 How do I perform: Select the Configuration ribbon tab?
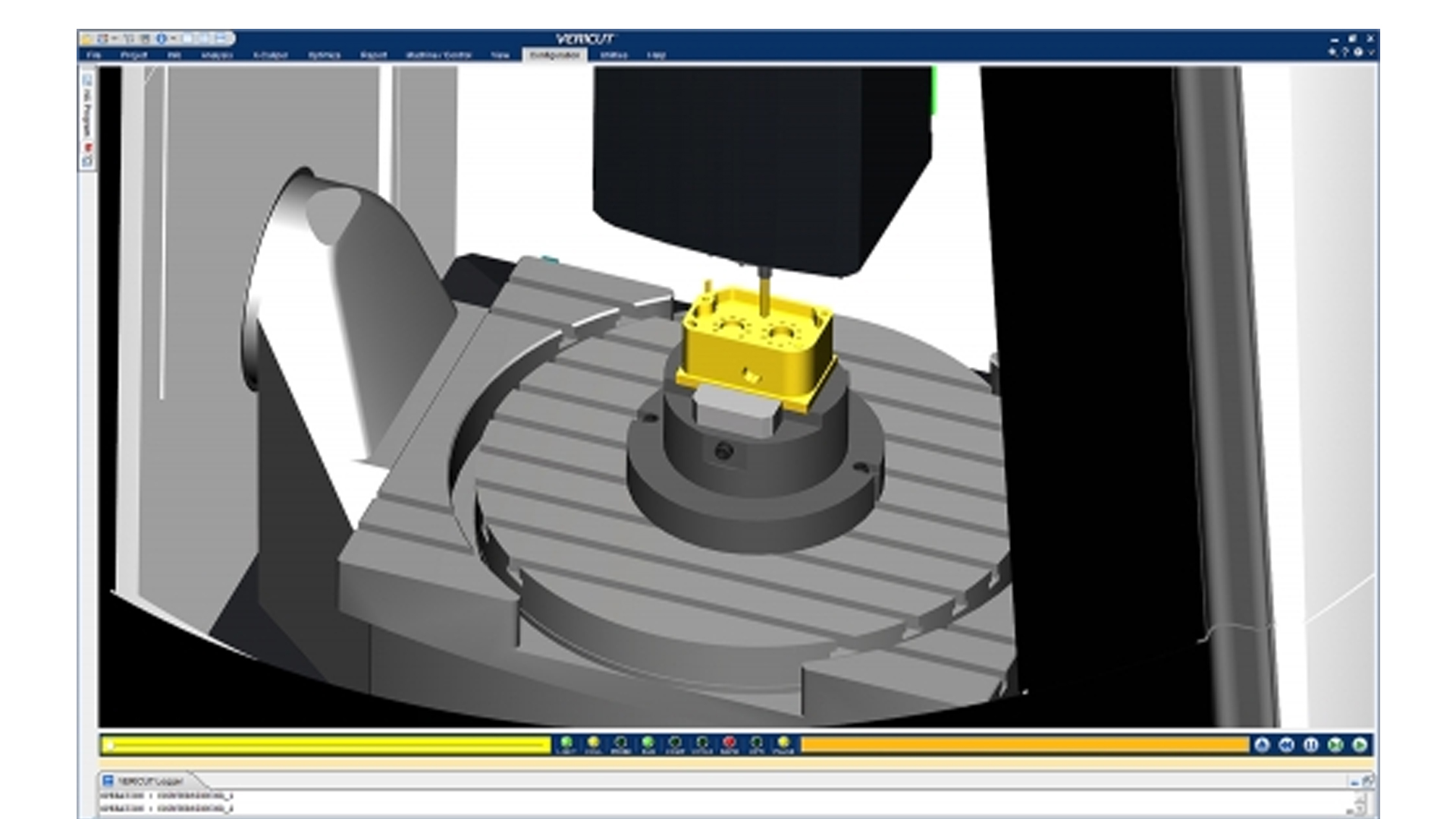click(554, 55)
